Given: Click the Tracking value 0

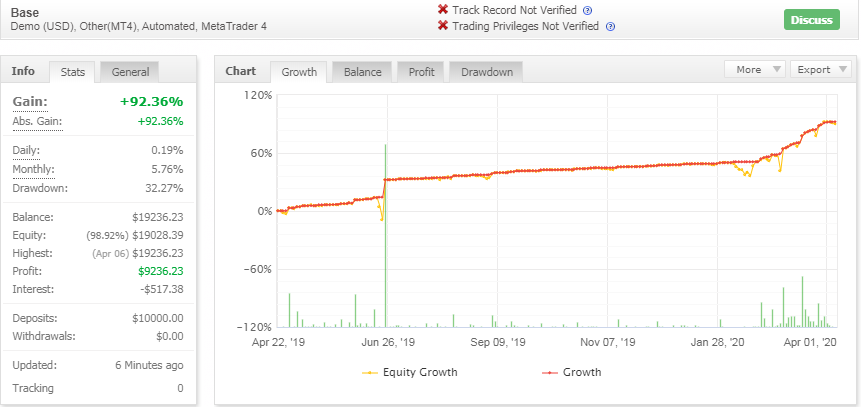Looking at the screenshot, I should pyautogui.click(x=180, y=388).
